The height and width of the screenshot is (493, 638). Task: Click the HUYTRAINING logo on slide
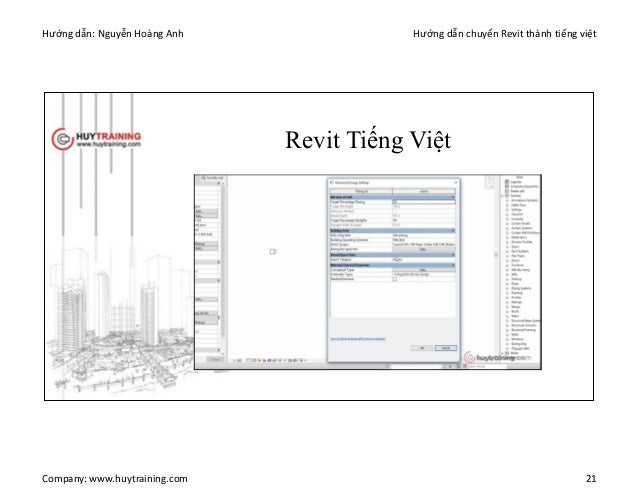coord(96,139)
